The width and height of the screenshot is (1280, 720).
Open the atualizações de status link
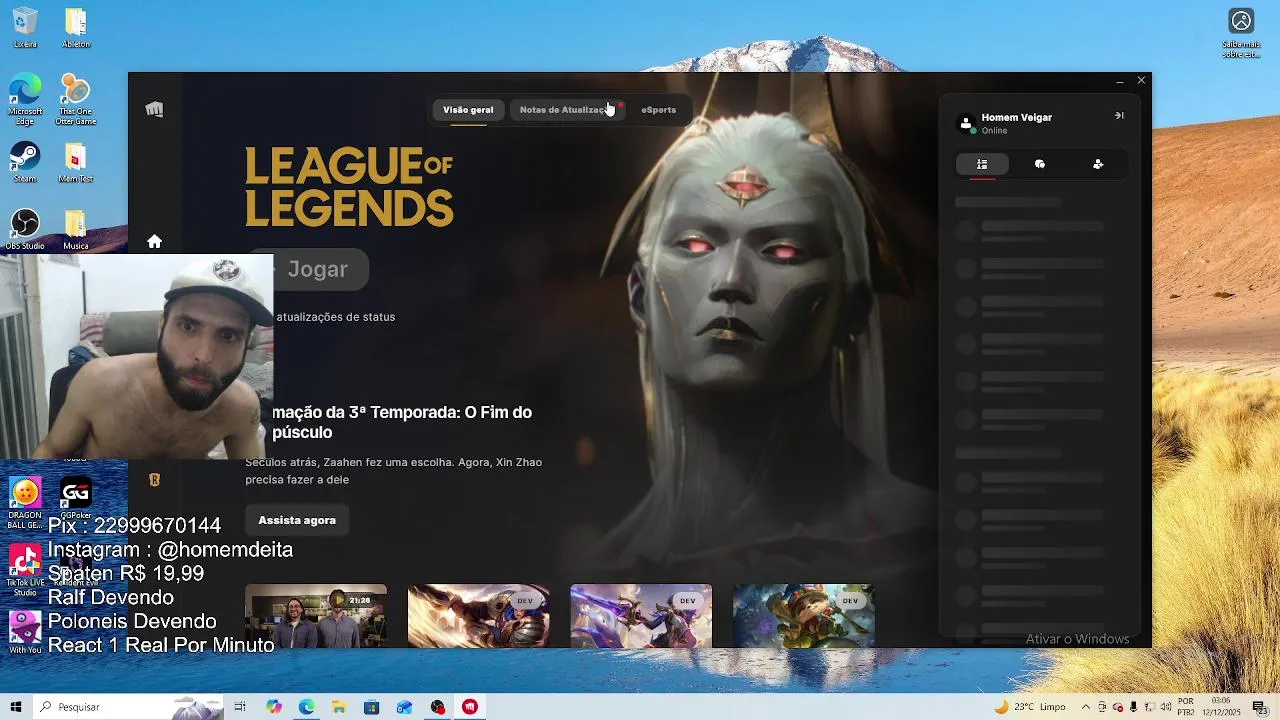pyautogui.click(x=335, y=317)
